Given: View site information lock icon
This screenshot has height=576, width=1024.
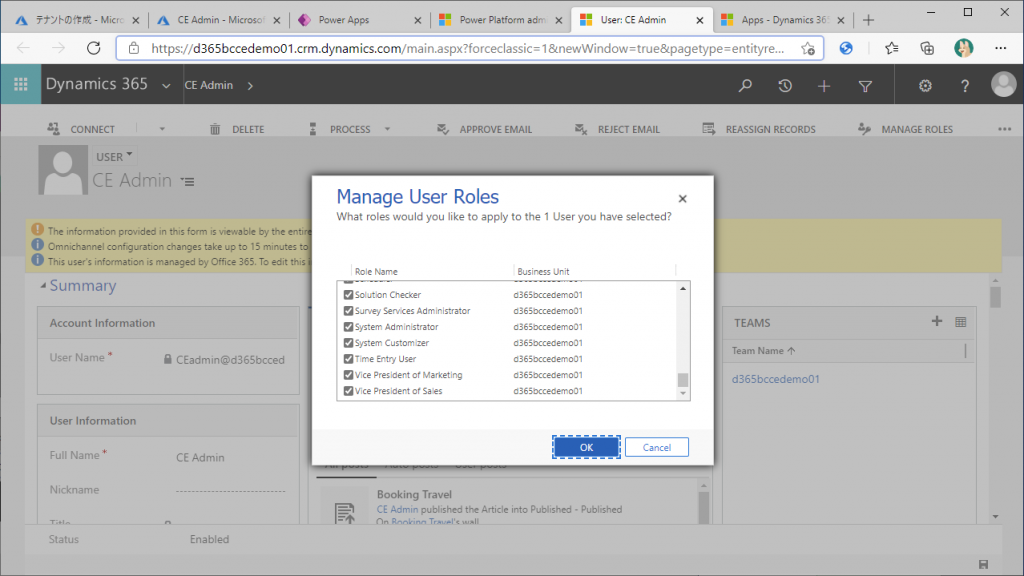Looking at the screenshot, I should pyautogui.click(x=134, y=48).
